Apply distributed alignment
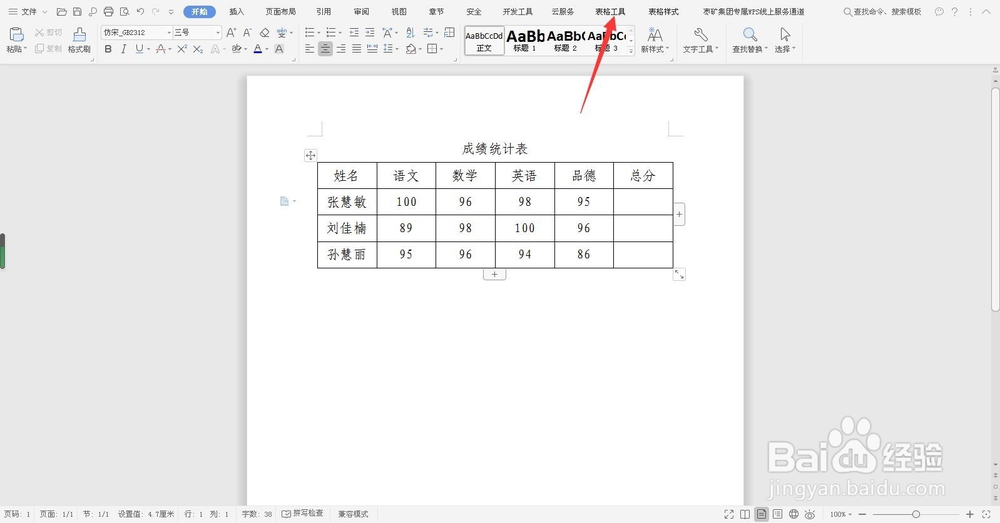 [372, 49]
